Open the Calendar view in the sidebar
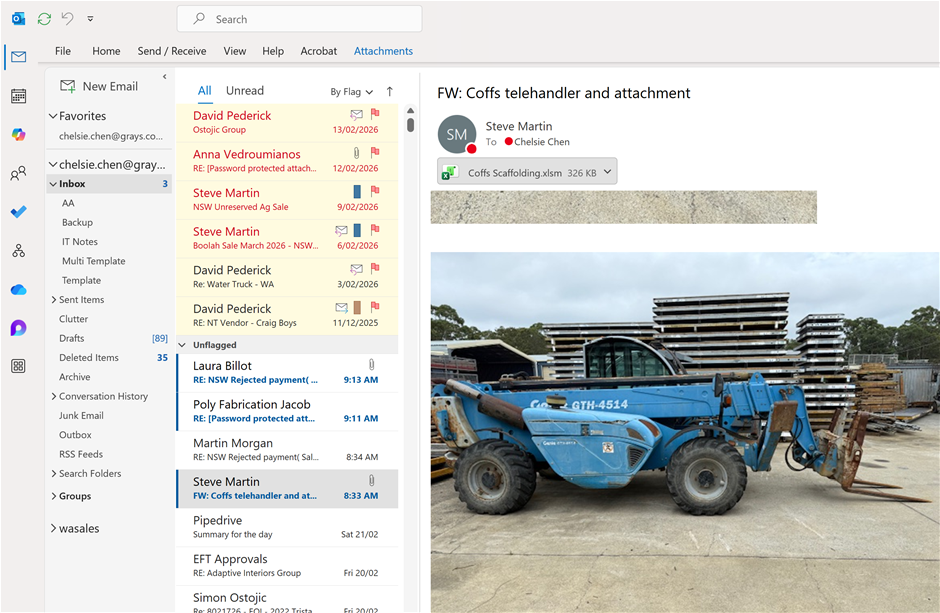 tap(18, 96)
